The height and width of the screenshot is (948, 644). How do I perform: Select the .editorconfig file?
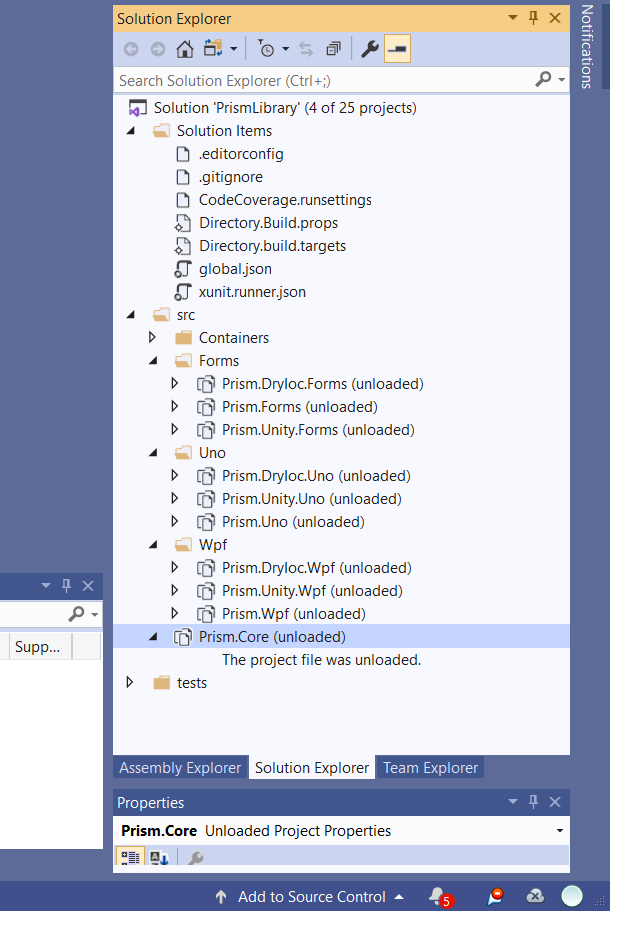(x=241, y=154)
